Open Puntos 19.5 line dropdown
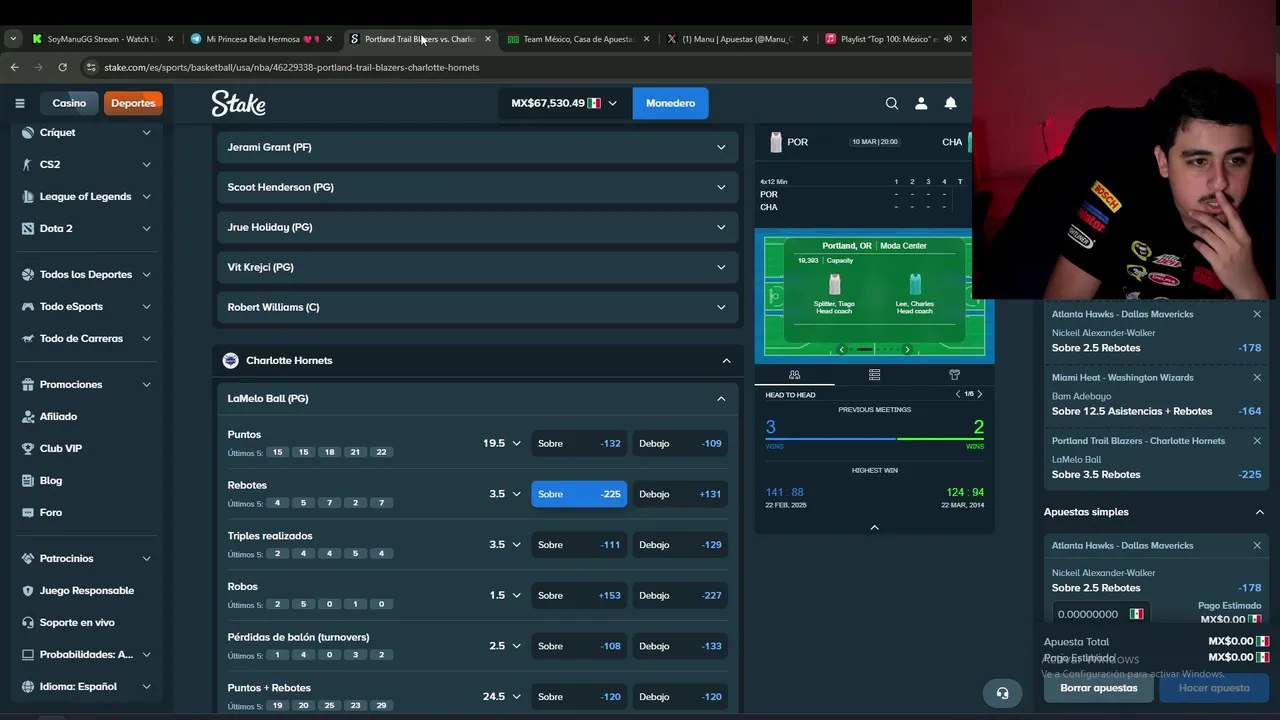The image size is (1280, 720). point(502,443)
